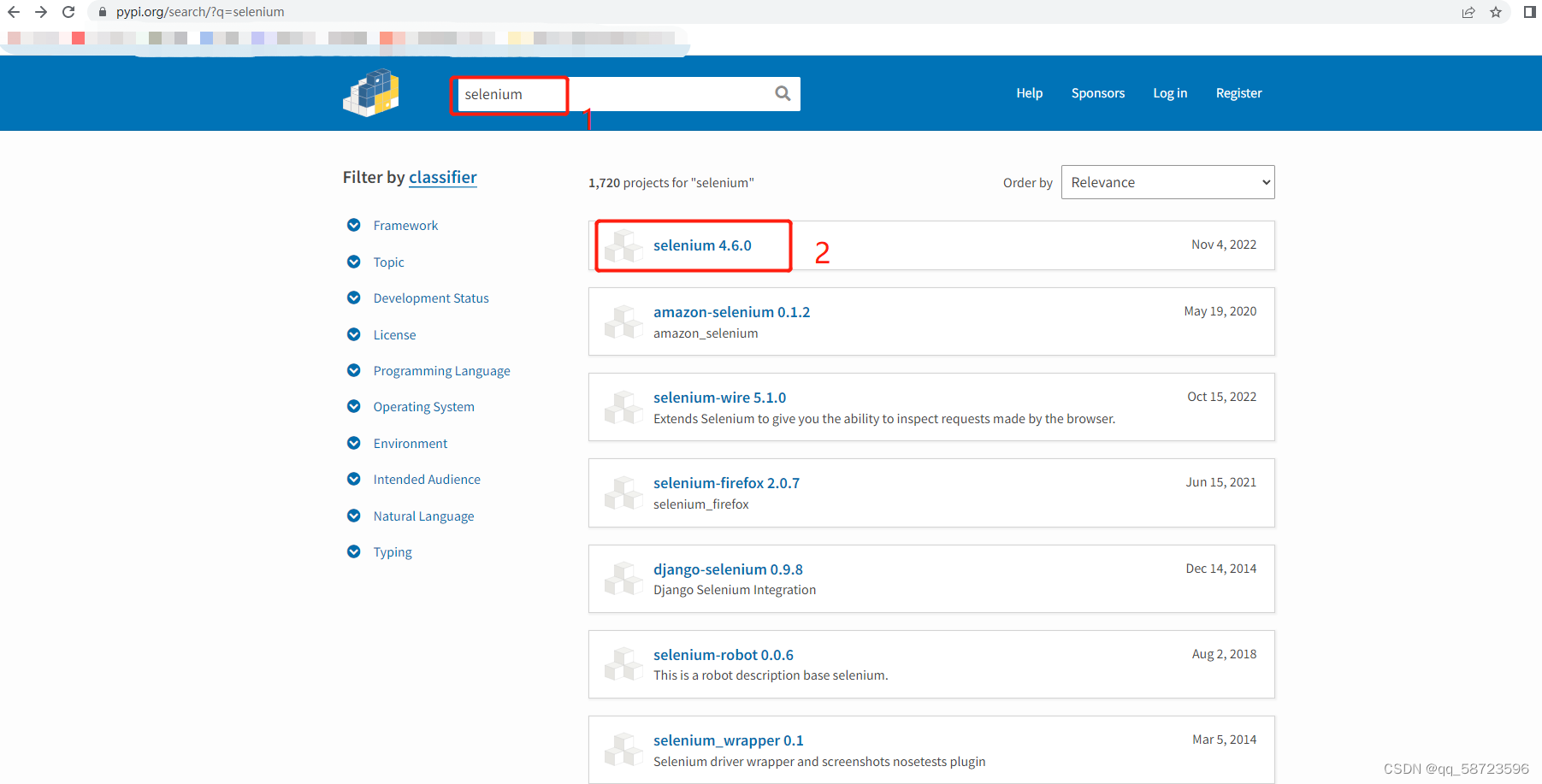Expand the Topic filter section
The image size is (1542, 784).
click(x=354, y=262)
